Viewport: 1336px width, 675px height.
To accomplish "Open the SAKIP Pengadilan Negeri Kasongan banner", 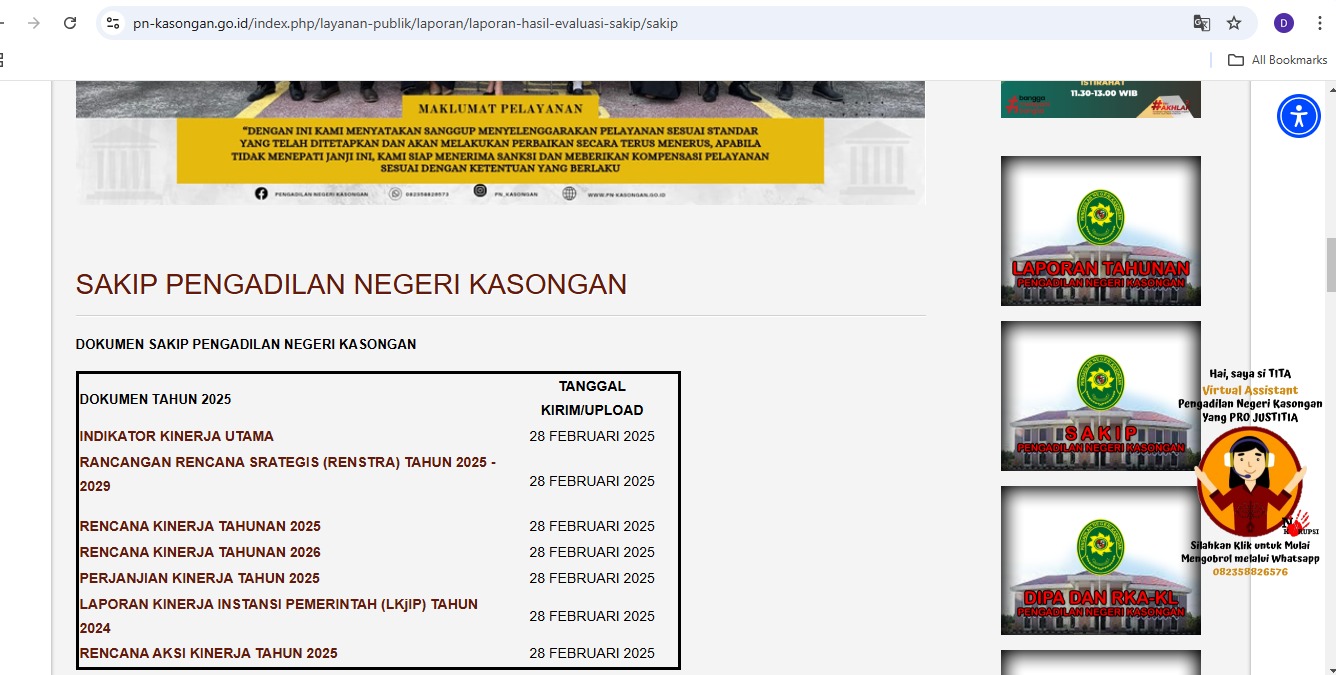I will [1100, 396].
